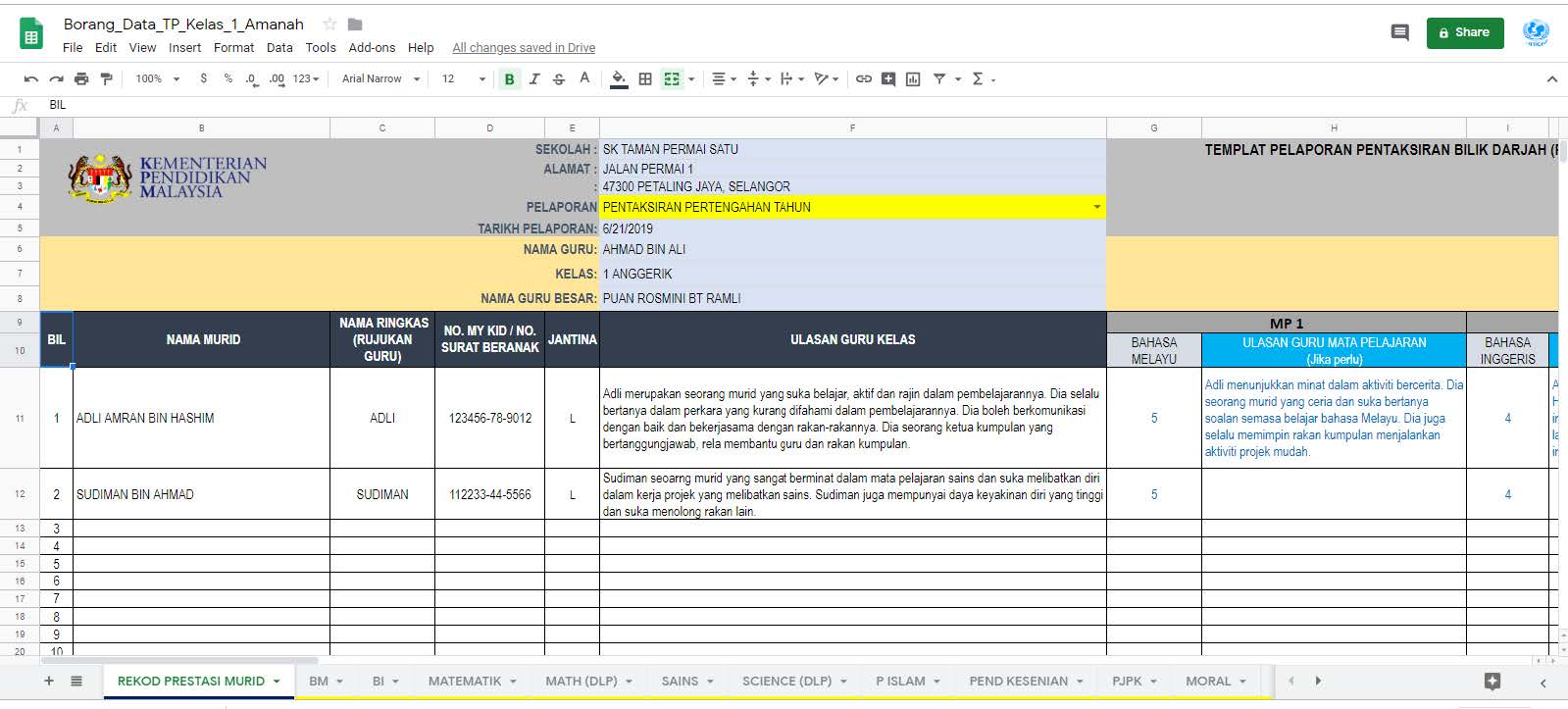This screenshot has width=1568, height=709.
Task: Format as currency with dollar icon
Action: [x=203, y=78]
